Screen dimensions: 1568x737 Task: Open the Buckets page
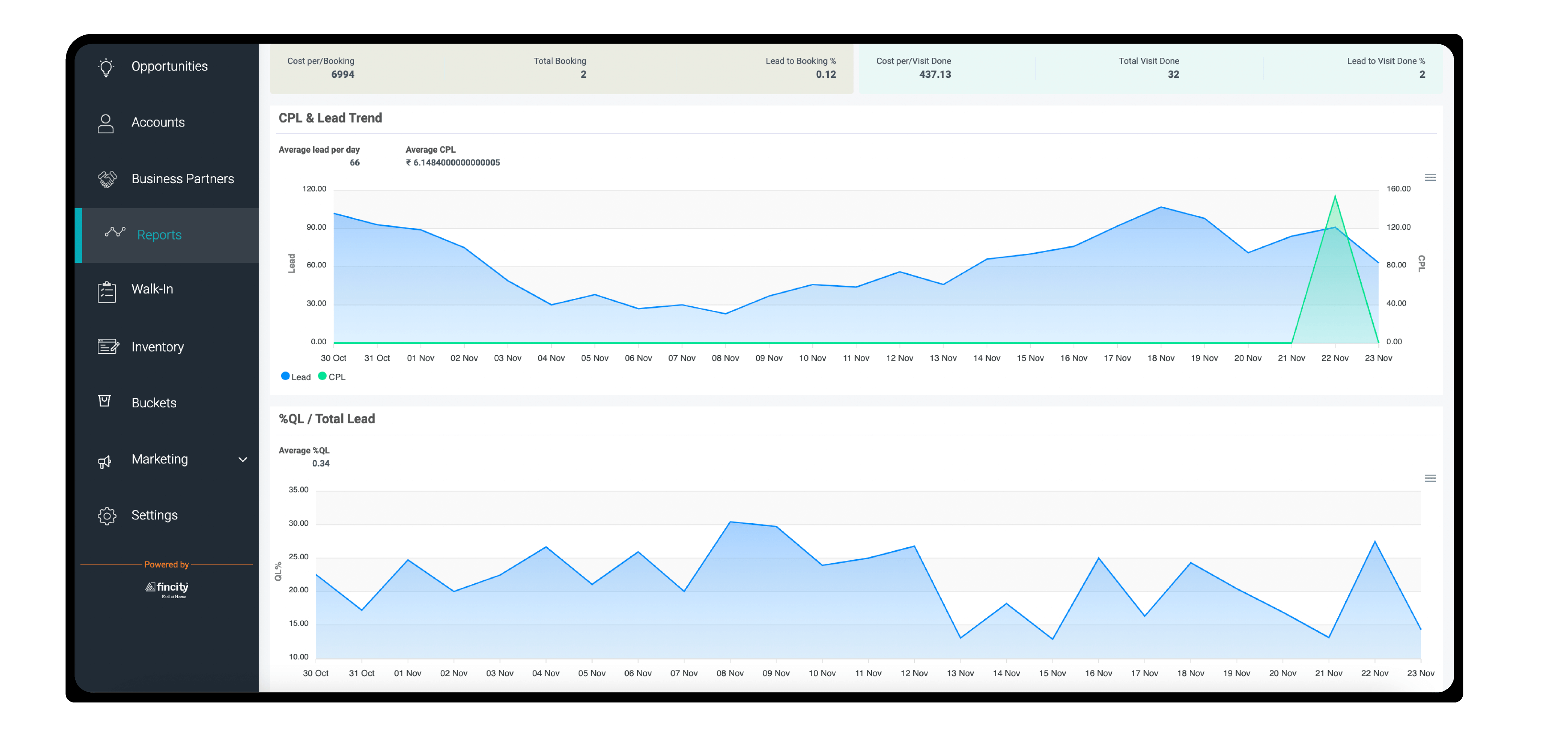[x=154, y=403]
